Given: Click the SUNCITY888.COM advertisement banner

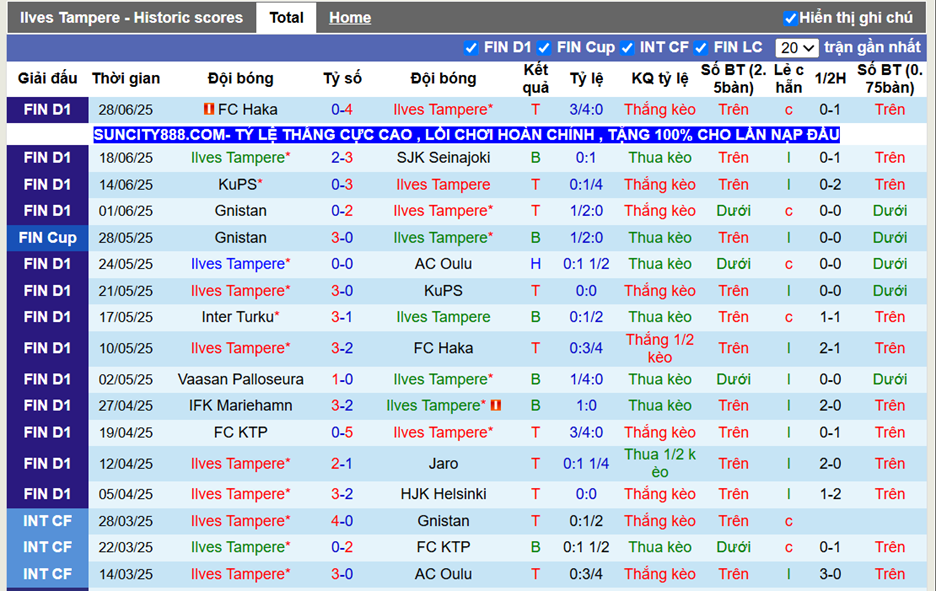Looking at the screenshot, I should (x=466, y=135).
